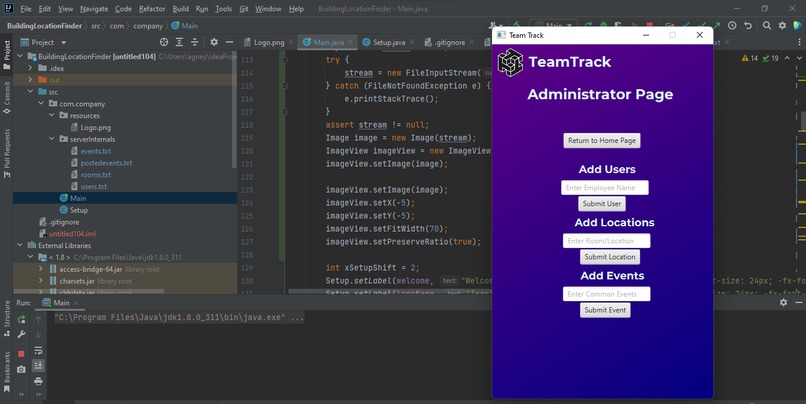
Task: Open IDE settings gear in top toolbar
Action: tap(782, 25)
